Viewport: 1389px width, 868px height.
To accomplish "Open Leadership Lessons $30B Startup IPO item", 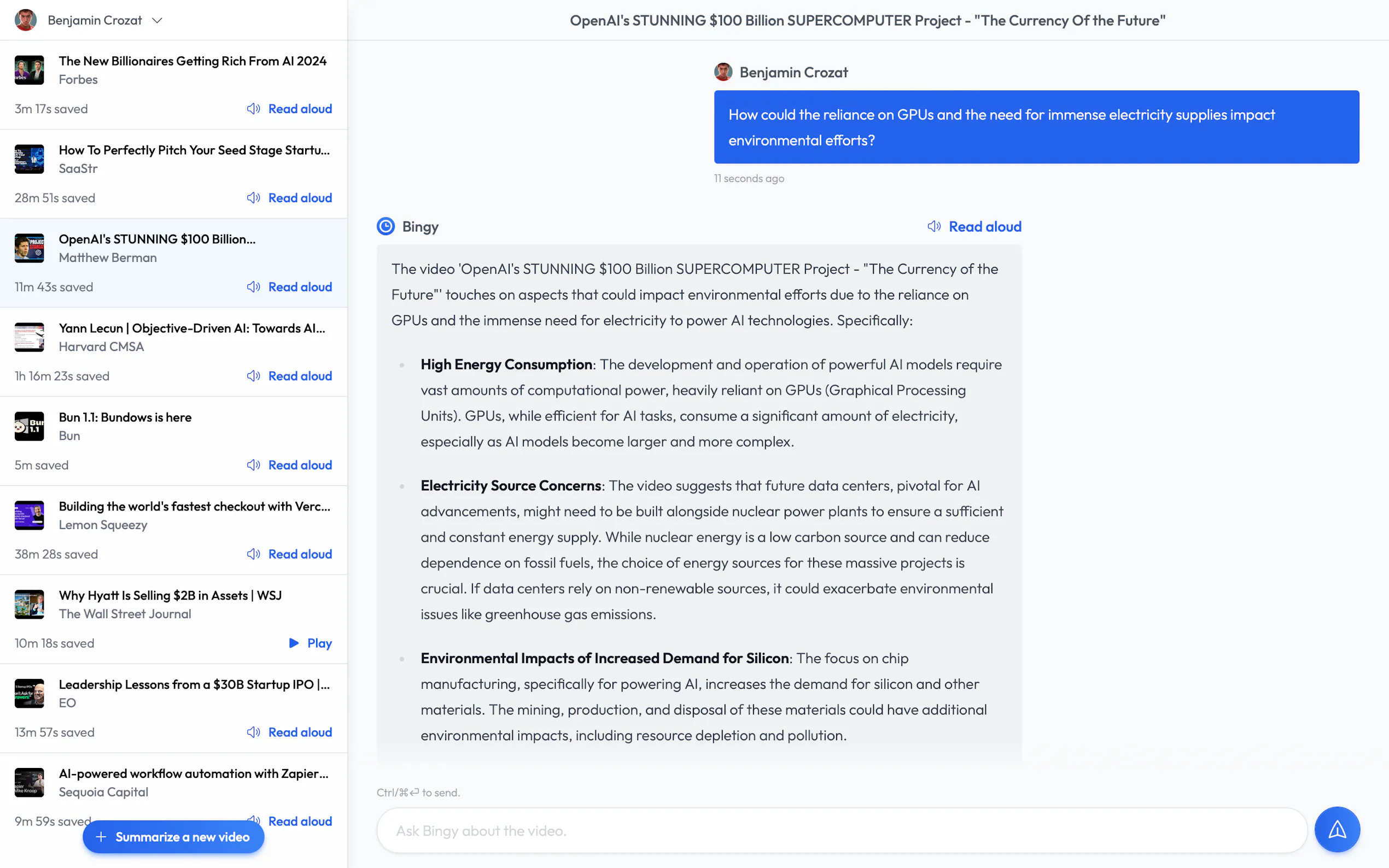I will coord(194,685).
